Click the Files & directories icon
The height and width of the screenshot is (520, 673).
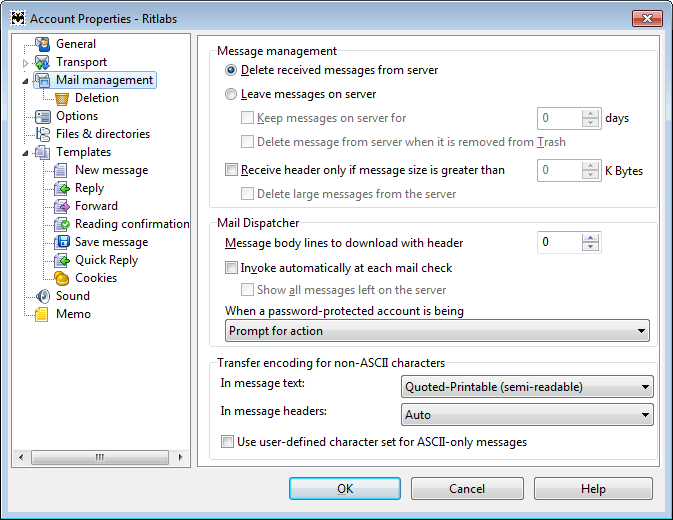pyautogui.click(x=42, y=134)
